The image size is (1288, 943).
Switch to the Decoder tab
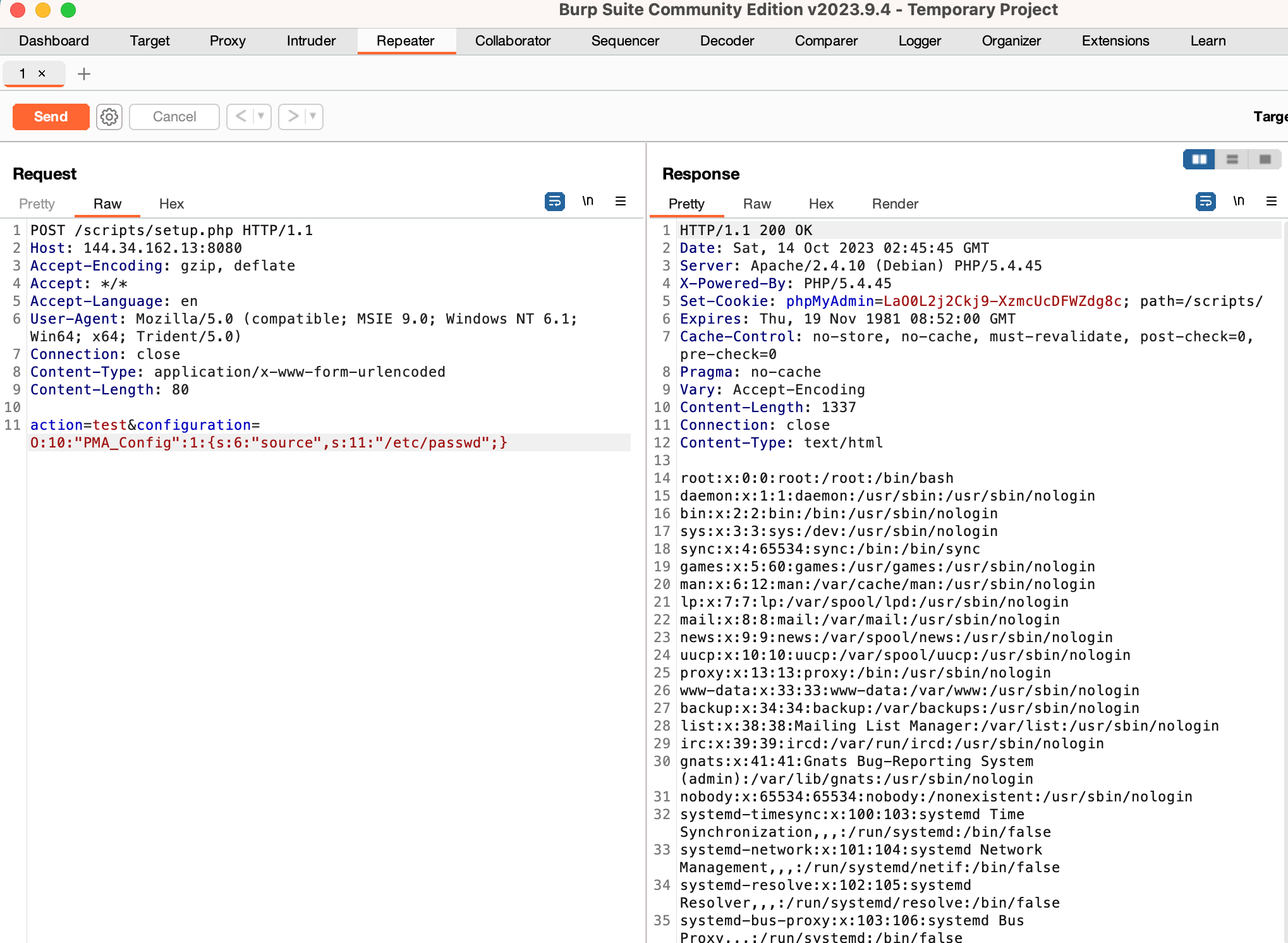pos(726,40)
